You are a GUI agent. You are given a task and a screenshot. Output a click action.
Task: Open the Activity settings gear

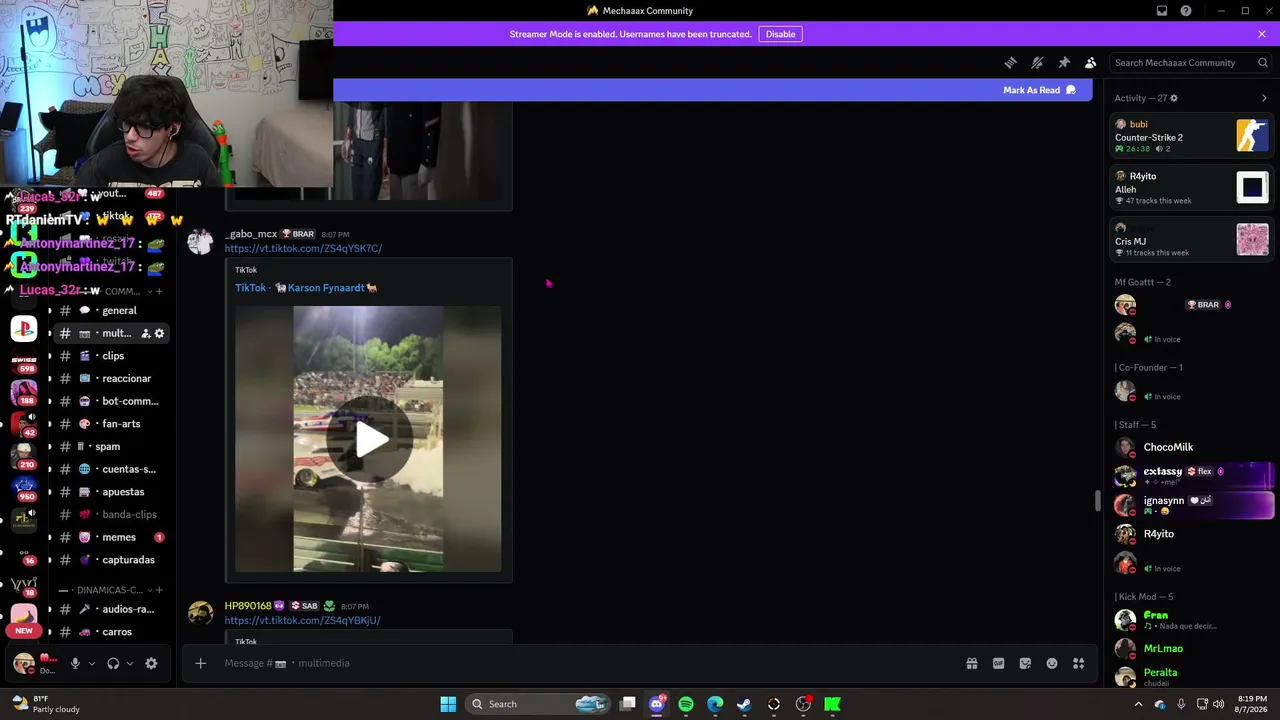tap(1174, 98)
